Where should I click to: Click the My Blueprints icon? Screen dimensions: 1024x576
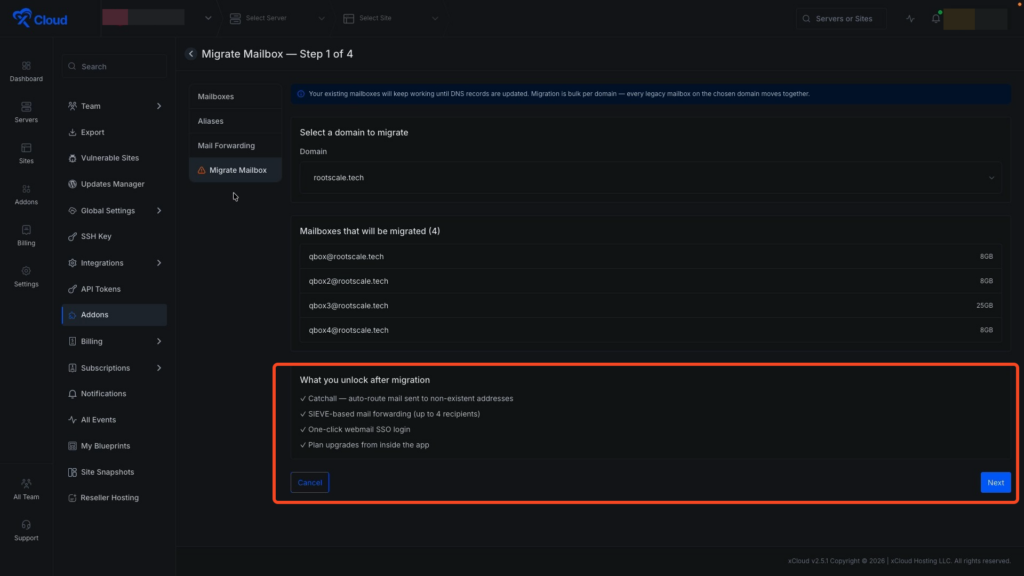[x=72, y=446]
